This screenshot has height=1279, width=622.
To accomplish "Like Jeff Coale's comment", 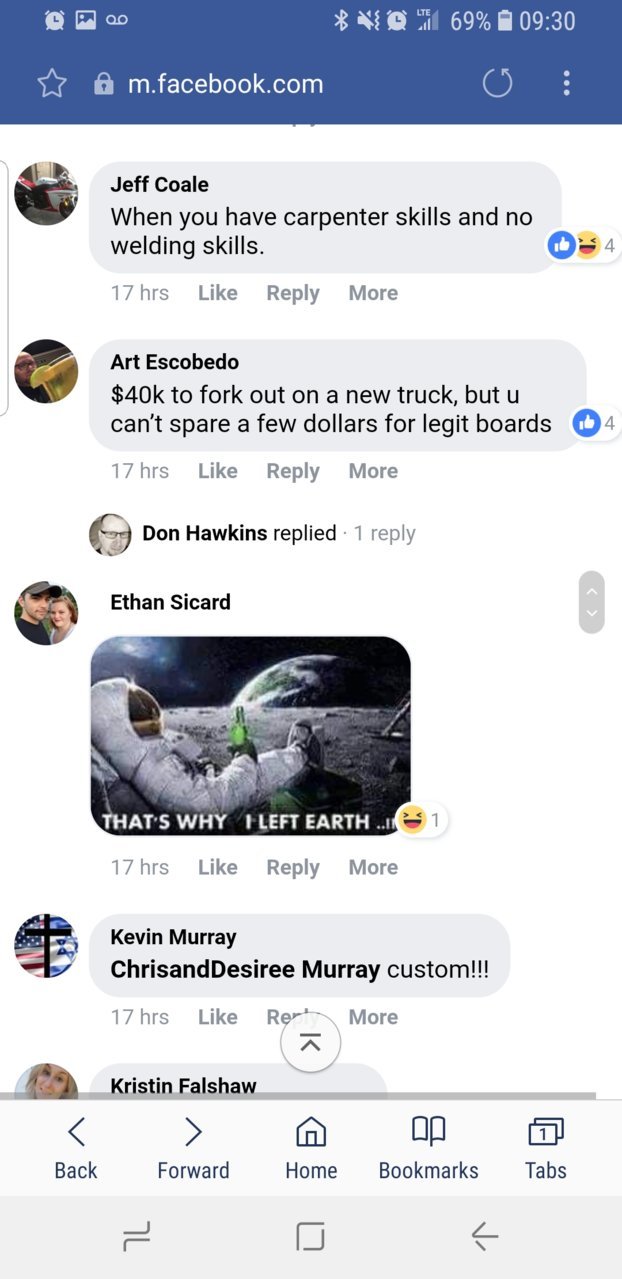I will click(x=217, y=293).
